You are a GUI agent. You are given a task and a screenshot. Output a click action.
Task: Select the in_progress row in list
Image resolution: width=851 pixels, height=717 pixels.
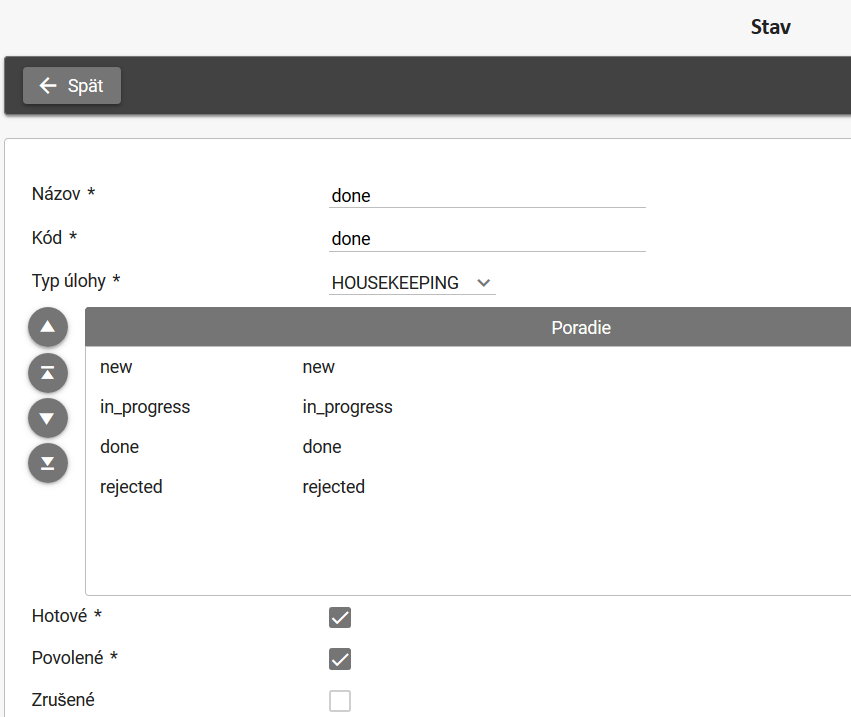coord(145,407)
